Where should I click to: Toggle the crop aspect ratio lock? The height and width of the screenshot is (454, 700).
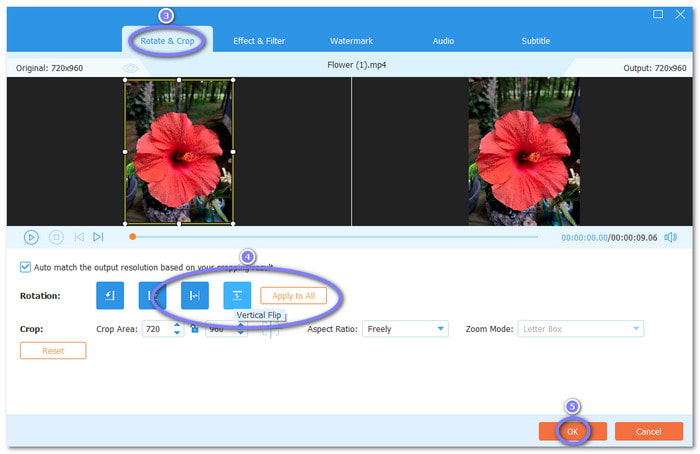[195, 329]
